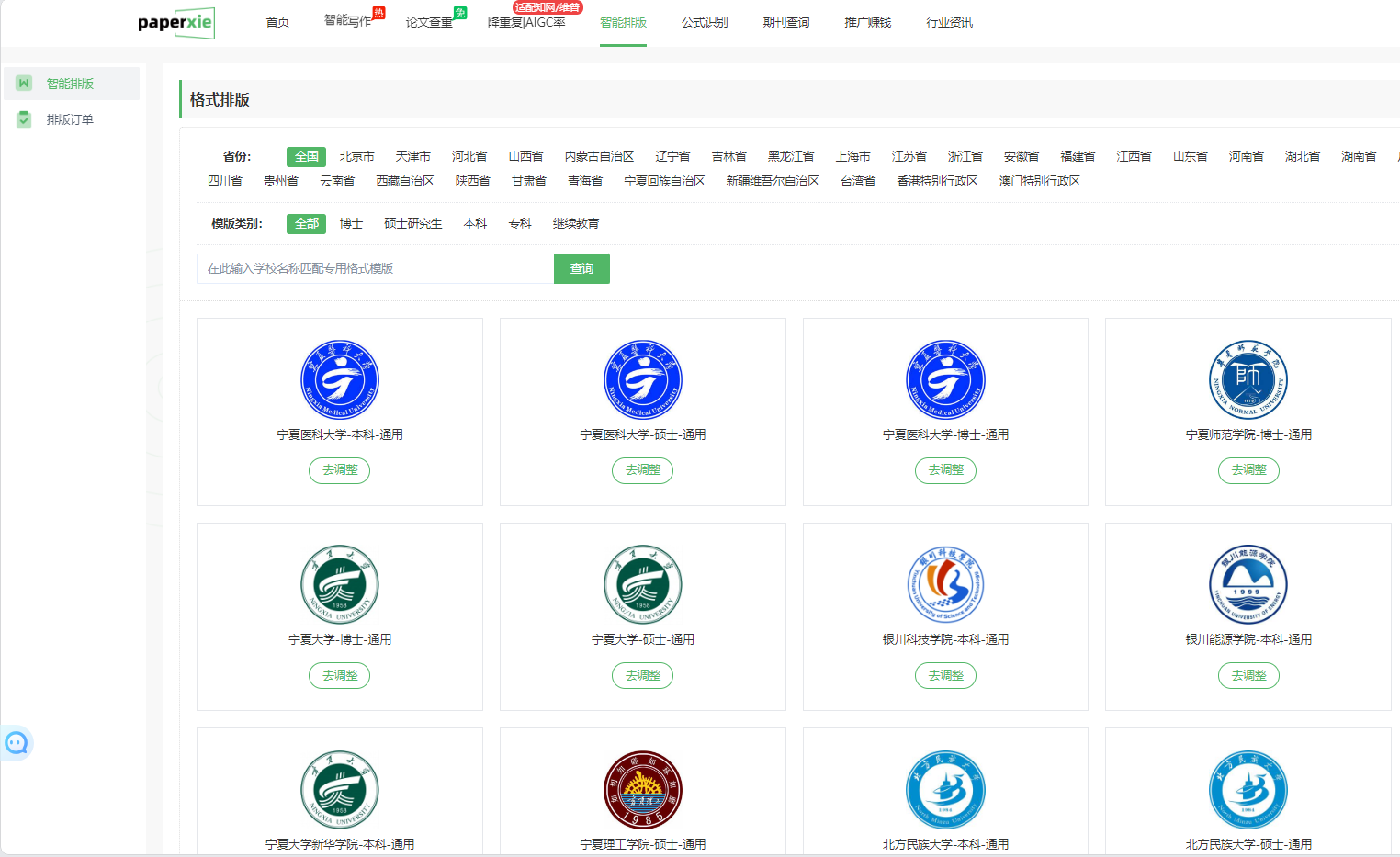Viewport: 1400px width, 857px height.
Task: Click the 银川科技学院-本科-通用 logo
Action: click(x=945, y=584)
